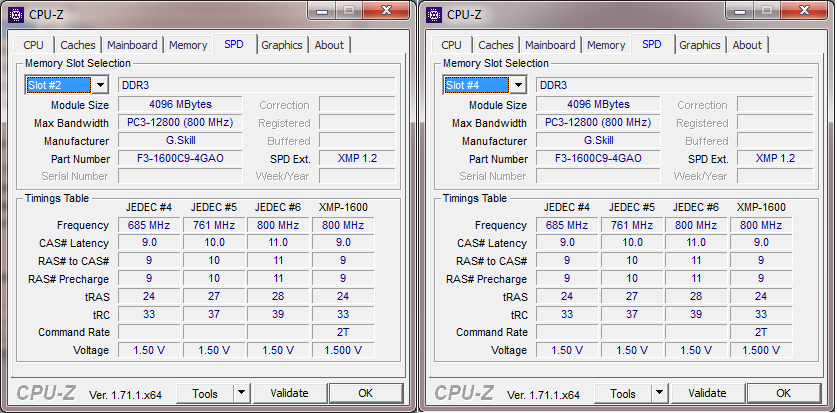Click part number F3-1600C9-4GAO in left window
Screen dimensions: 837x413
tap(180, 158)
